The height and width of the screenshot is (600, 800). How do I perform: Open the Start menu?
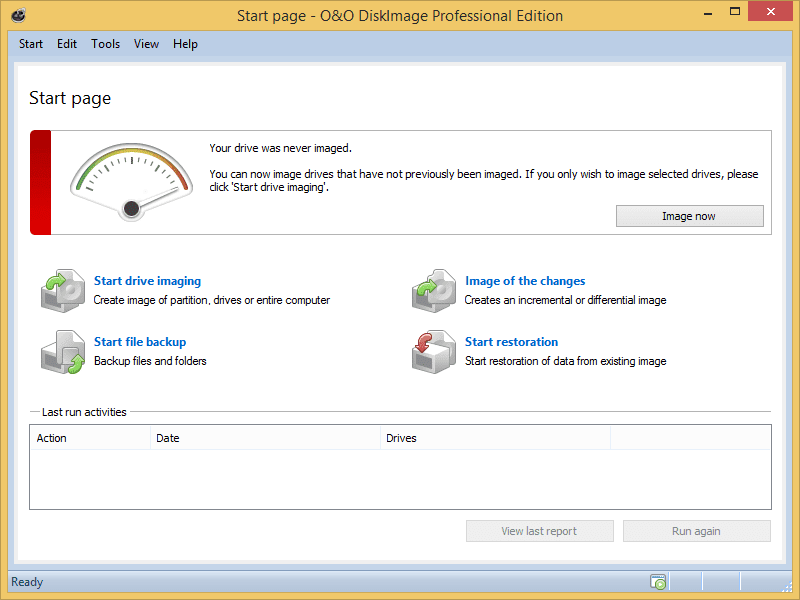click(31, 44)
